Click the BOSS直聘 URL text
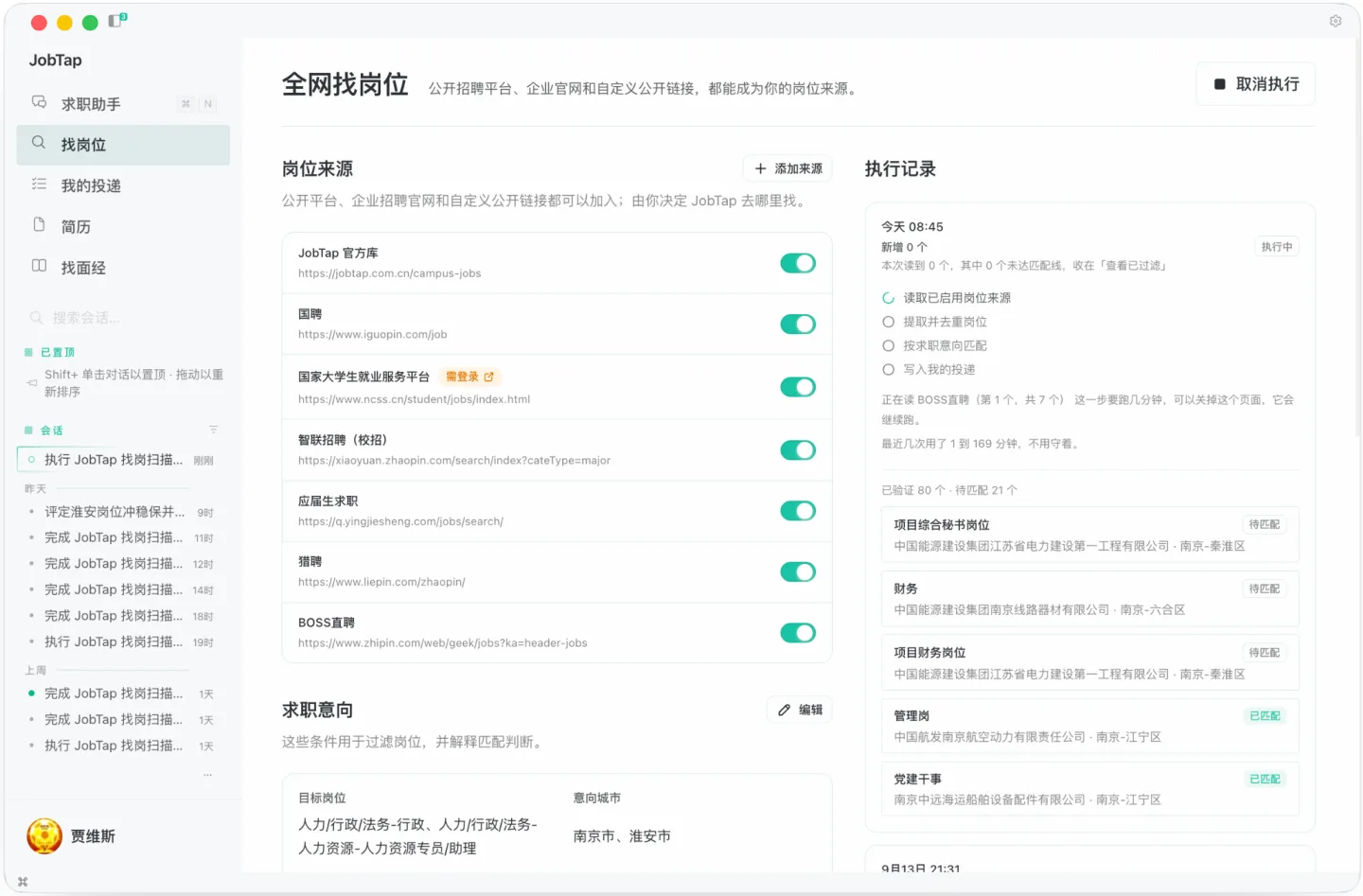The image size is (1363, 896). (x=443, y=643)
